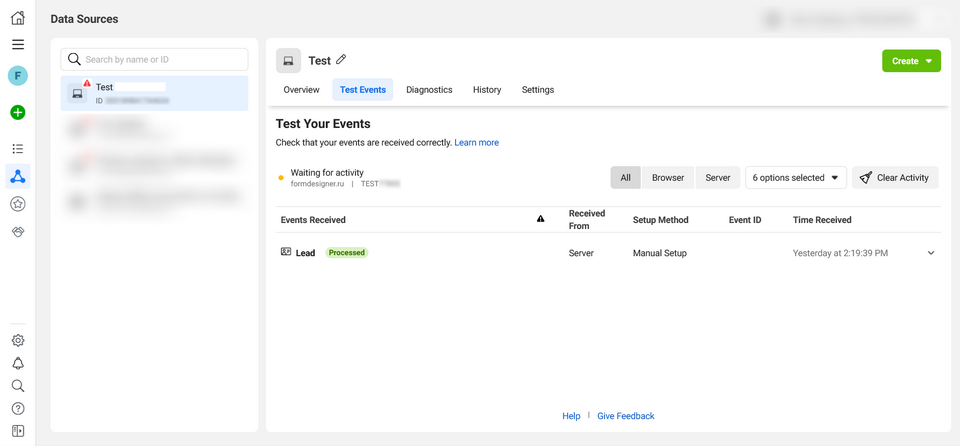Open the account avatar labeled F

click(x=18, y=76)
